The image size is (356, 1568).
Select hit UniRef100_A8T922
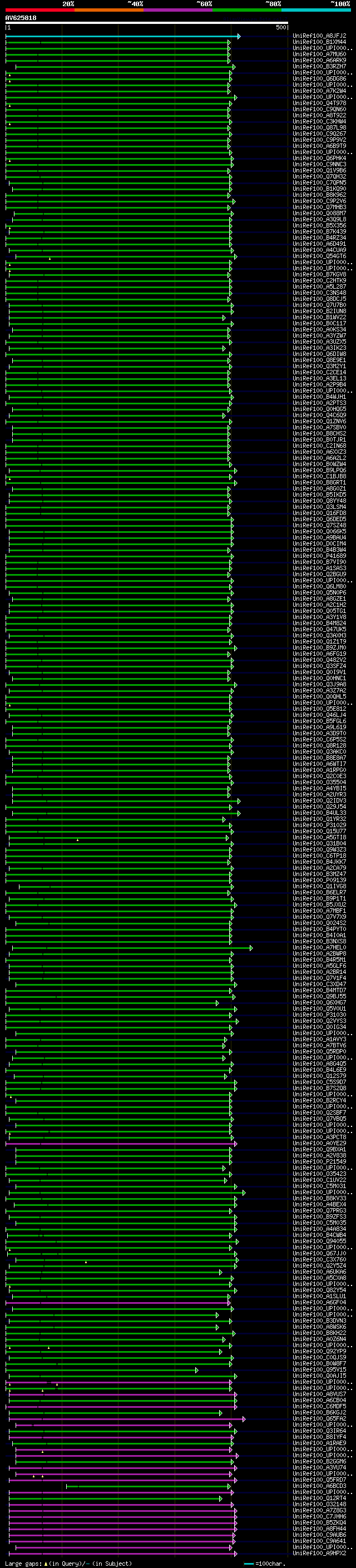(x=319, y=115)
